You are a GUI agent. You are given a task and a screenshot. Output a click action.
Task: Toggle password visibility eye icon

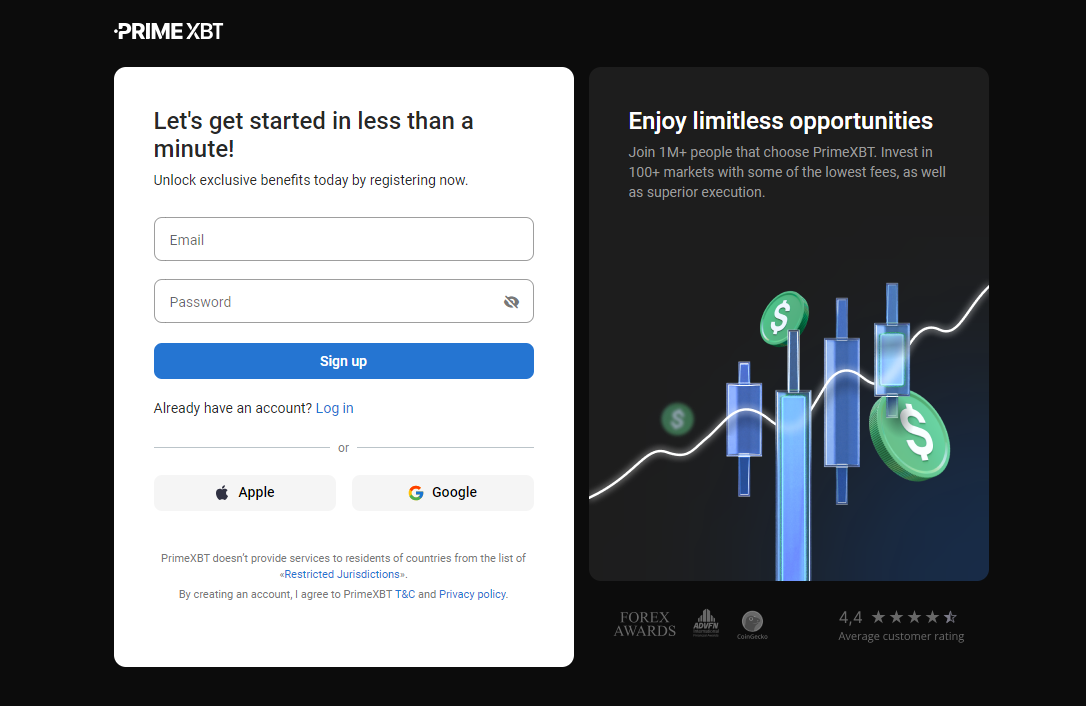coord(511,302)
